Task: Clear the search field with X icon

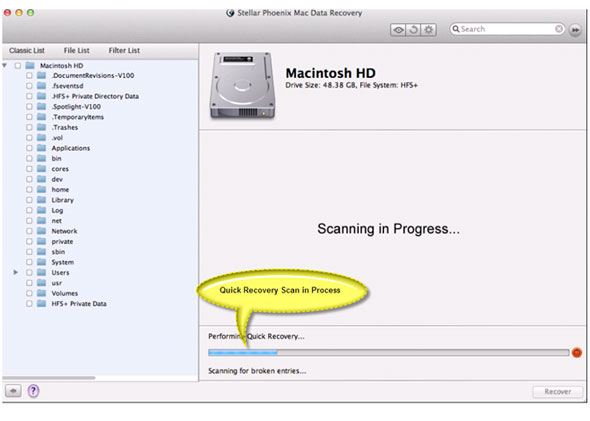Action: pos(559,29)
